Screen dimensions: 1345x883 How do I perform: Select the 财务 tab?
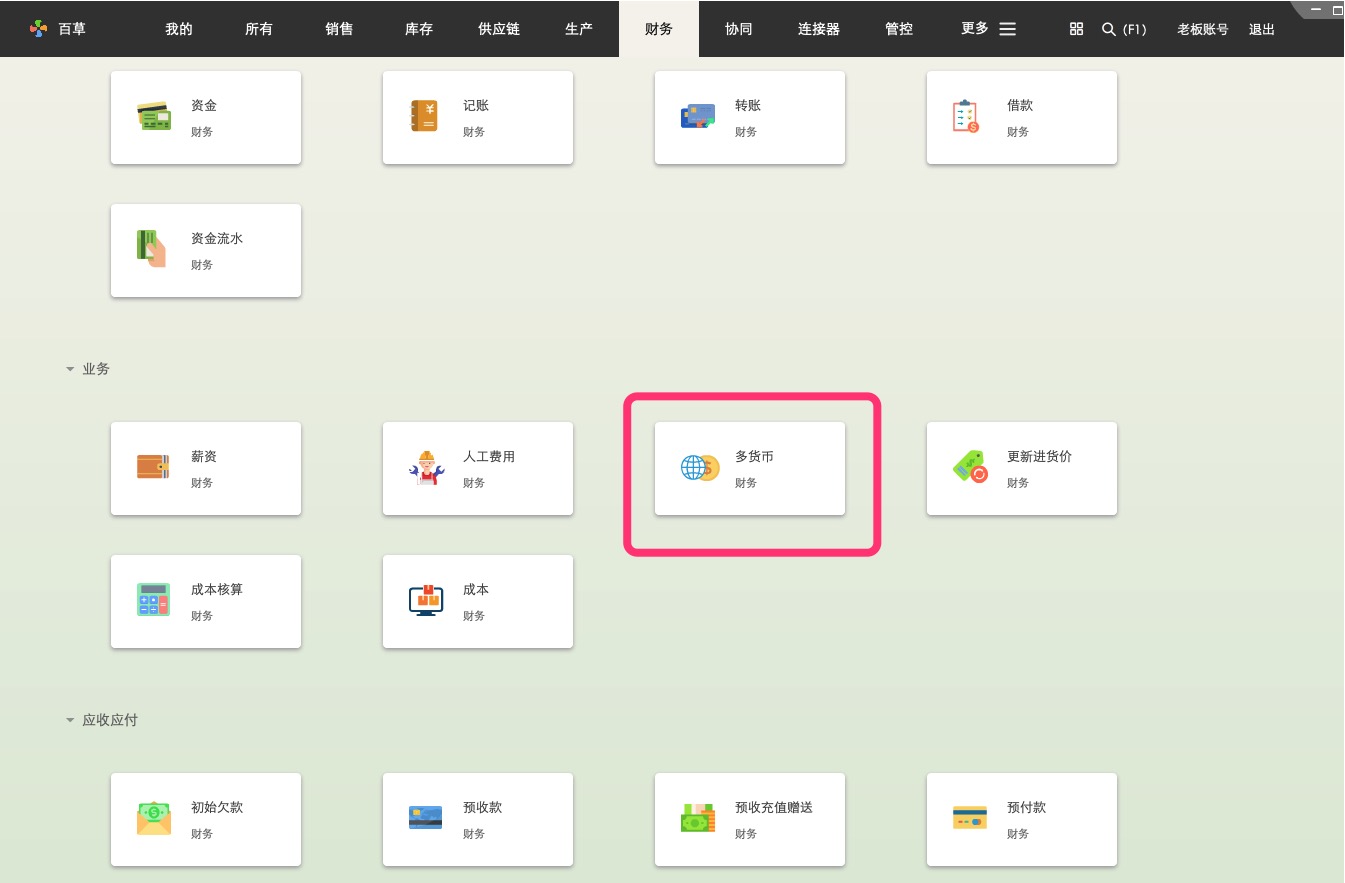[659, 29]
